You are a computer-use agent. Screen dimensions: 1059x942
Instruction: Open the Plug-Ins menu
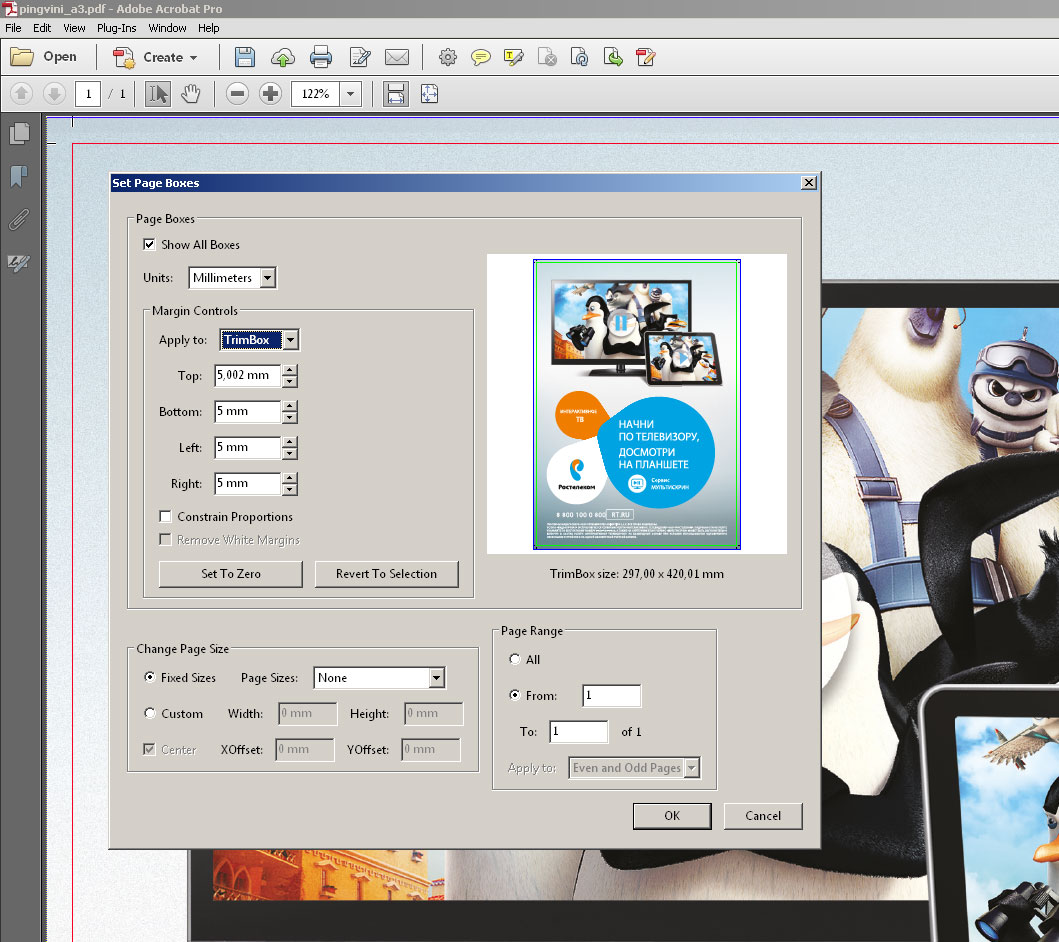(x=117, y=28)
